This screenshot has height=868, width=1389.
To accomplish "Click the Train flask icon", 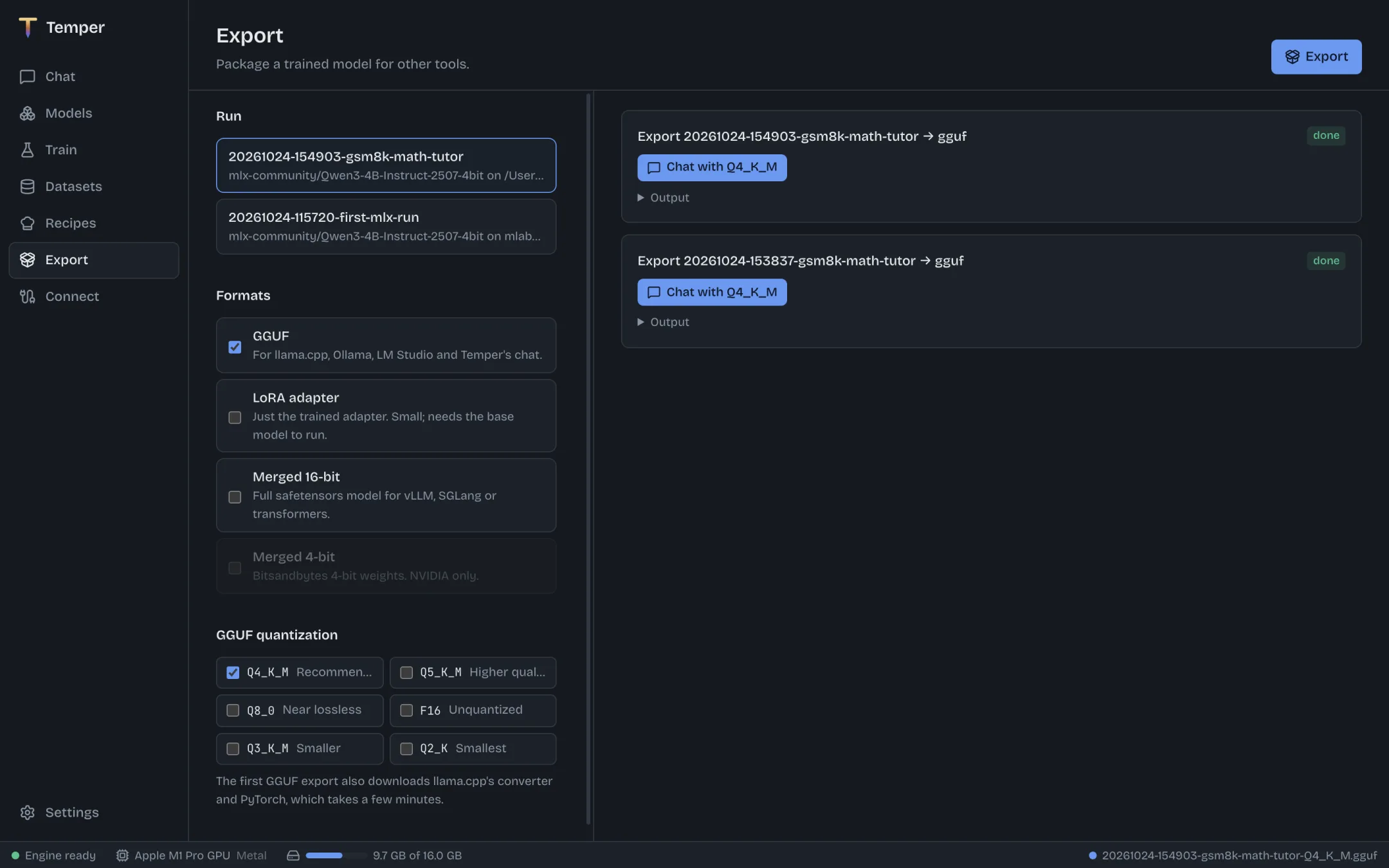I will [x=27, y=150].
